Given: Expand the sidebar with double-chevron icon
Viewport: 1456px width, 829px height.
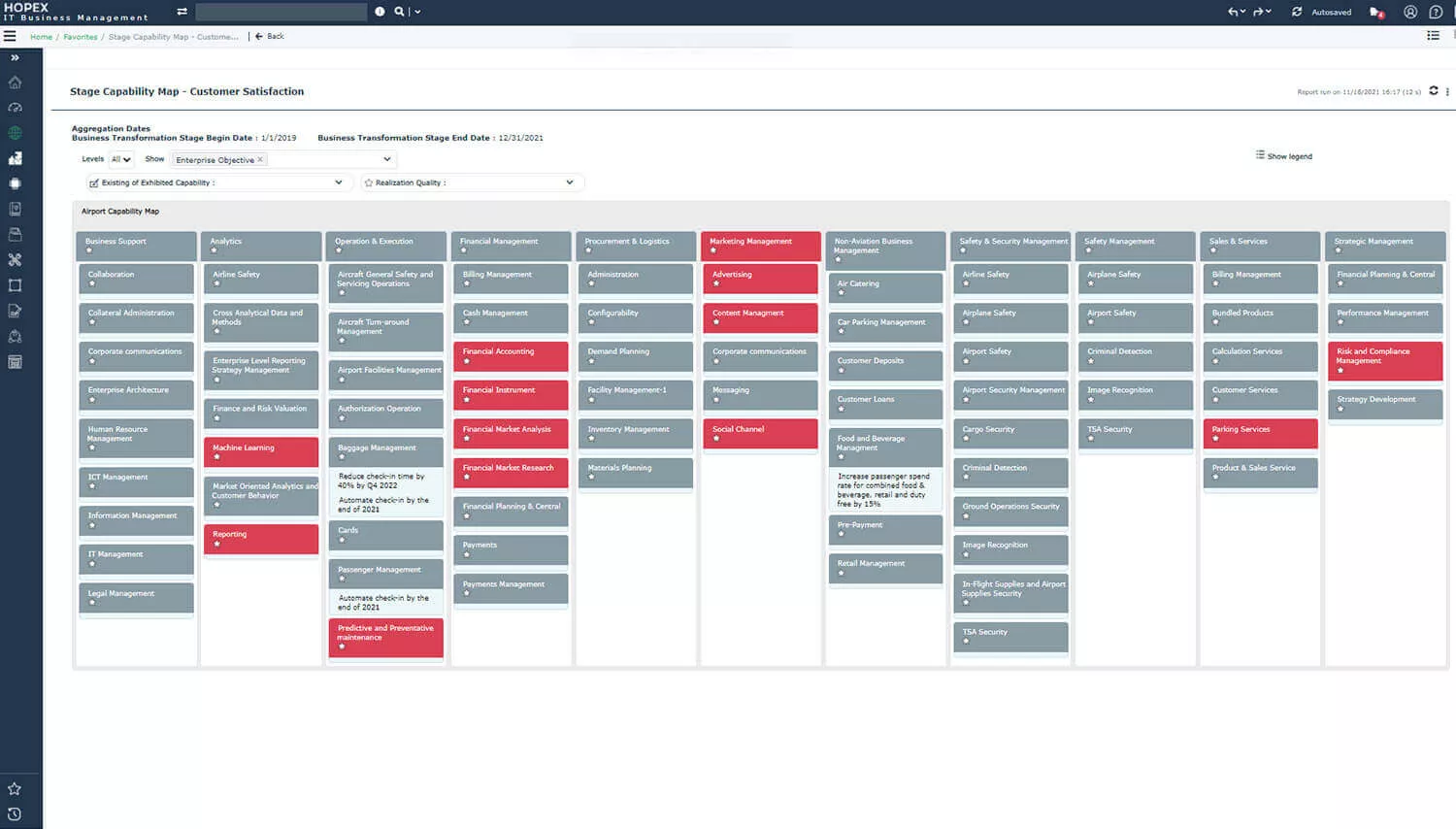Looking at the screenshot, I should pos(15,58).
